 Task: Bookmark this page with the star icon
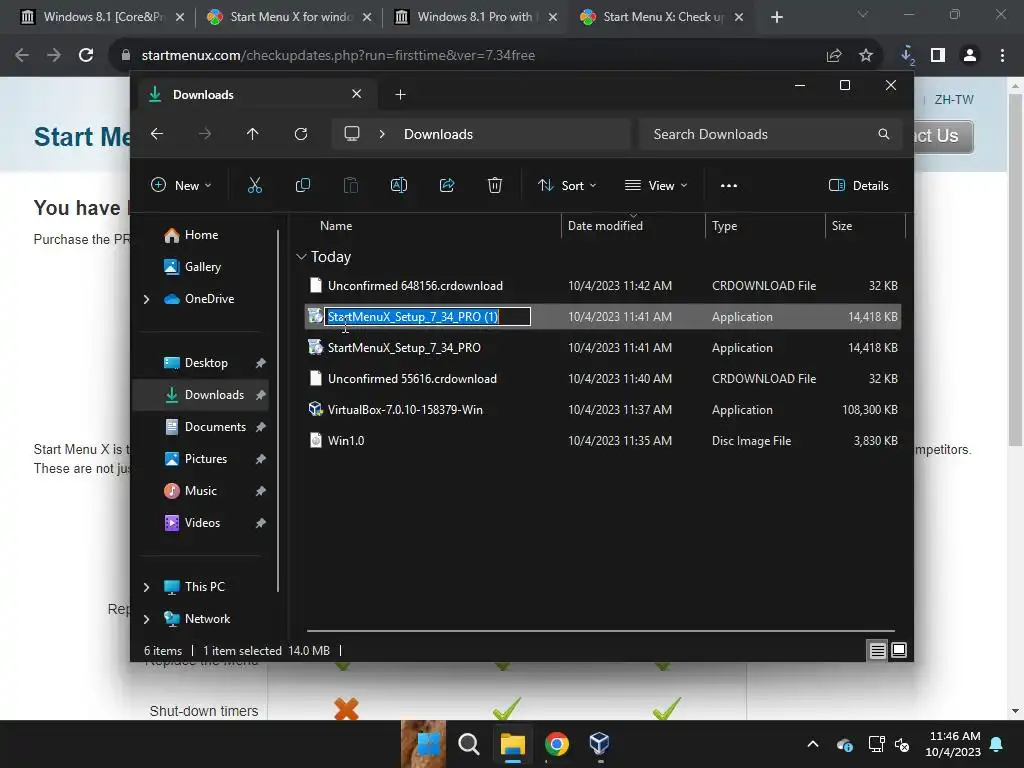(866, 55)
